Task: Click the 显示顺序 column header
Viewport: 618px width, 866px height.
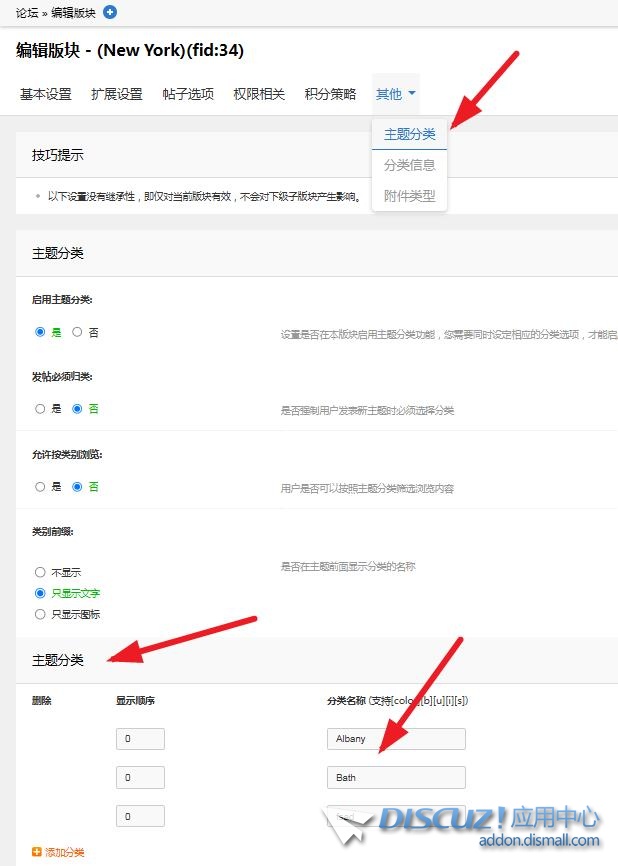Action: pyautogui.click(x=135, y=700)
